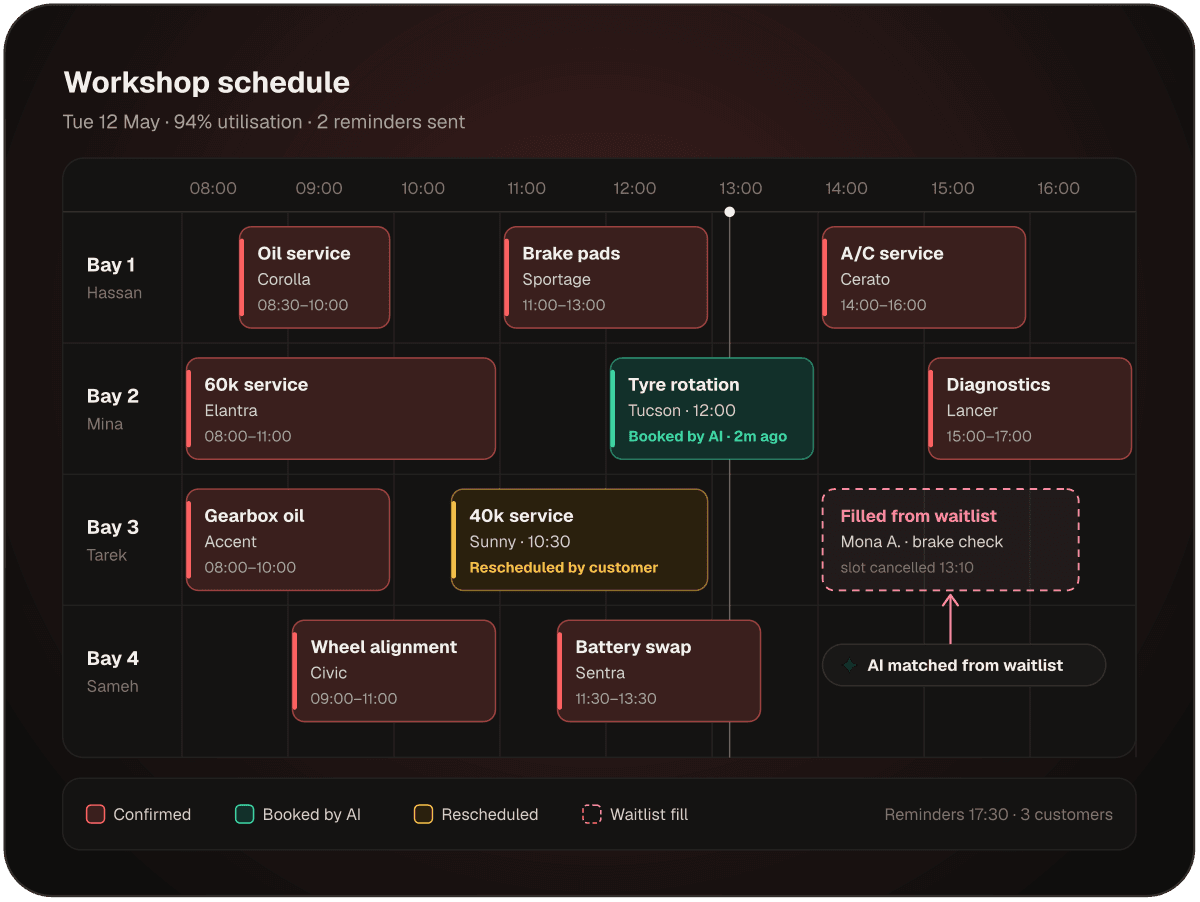Viewport: 1200px width, 902px height.
Task: Click the 16:00 time column header
Action: [x=1058, y=188]
